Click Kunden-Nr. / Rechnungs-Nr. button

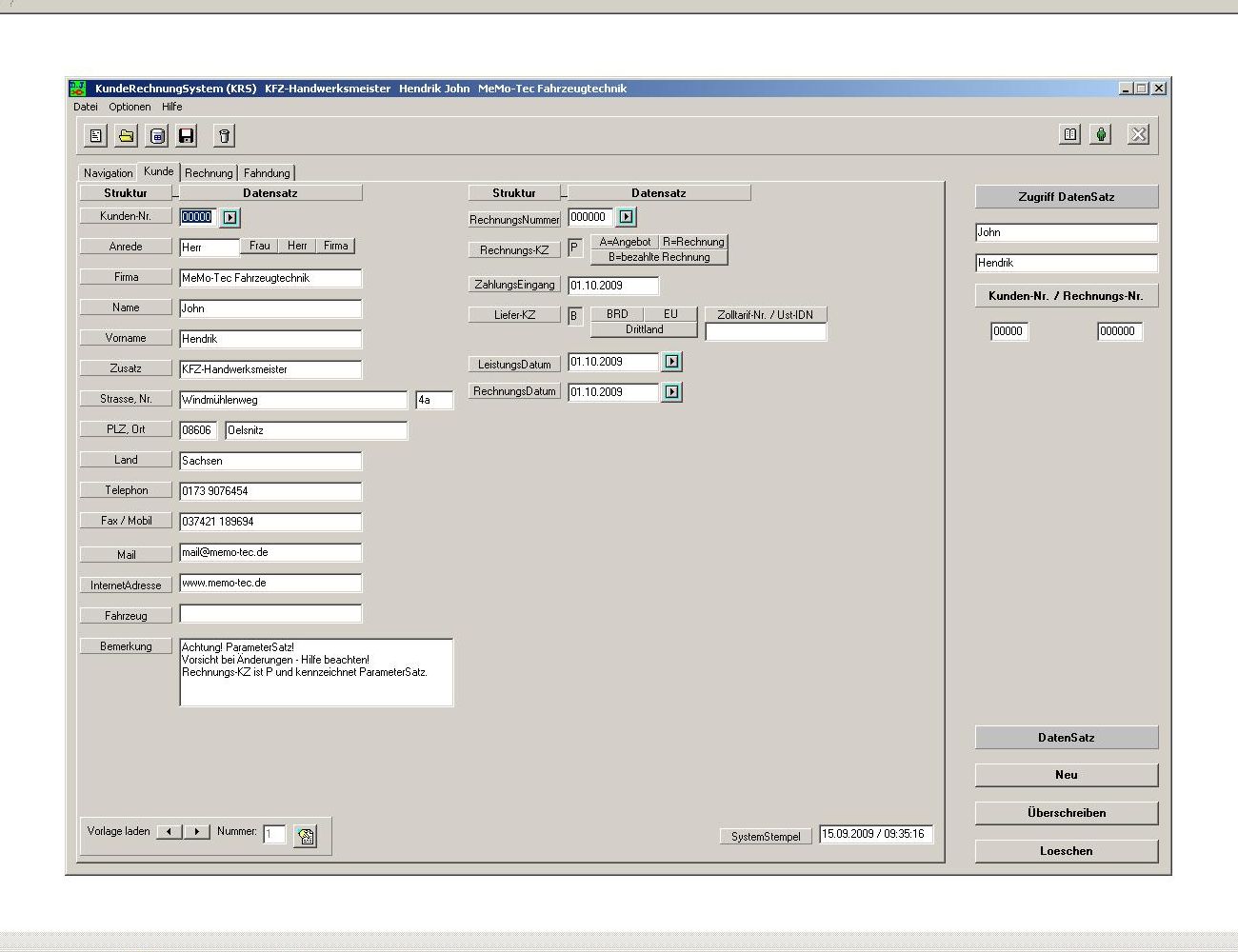tap(1067, 296)
